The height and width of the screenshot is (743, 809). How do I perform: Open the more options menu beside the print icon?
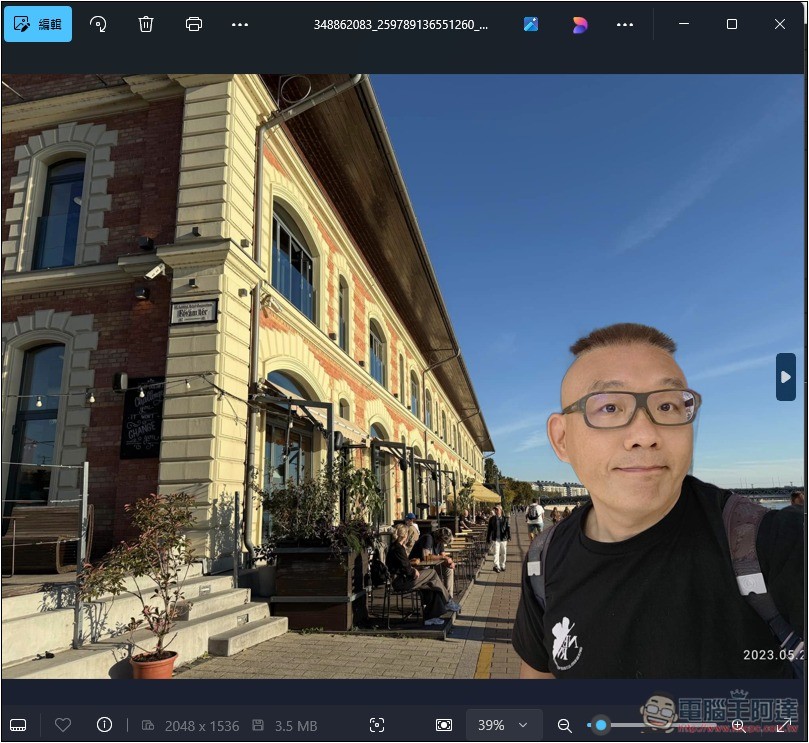click(x=240, y=24)
